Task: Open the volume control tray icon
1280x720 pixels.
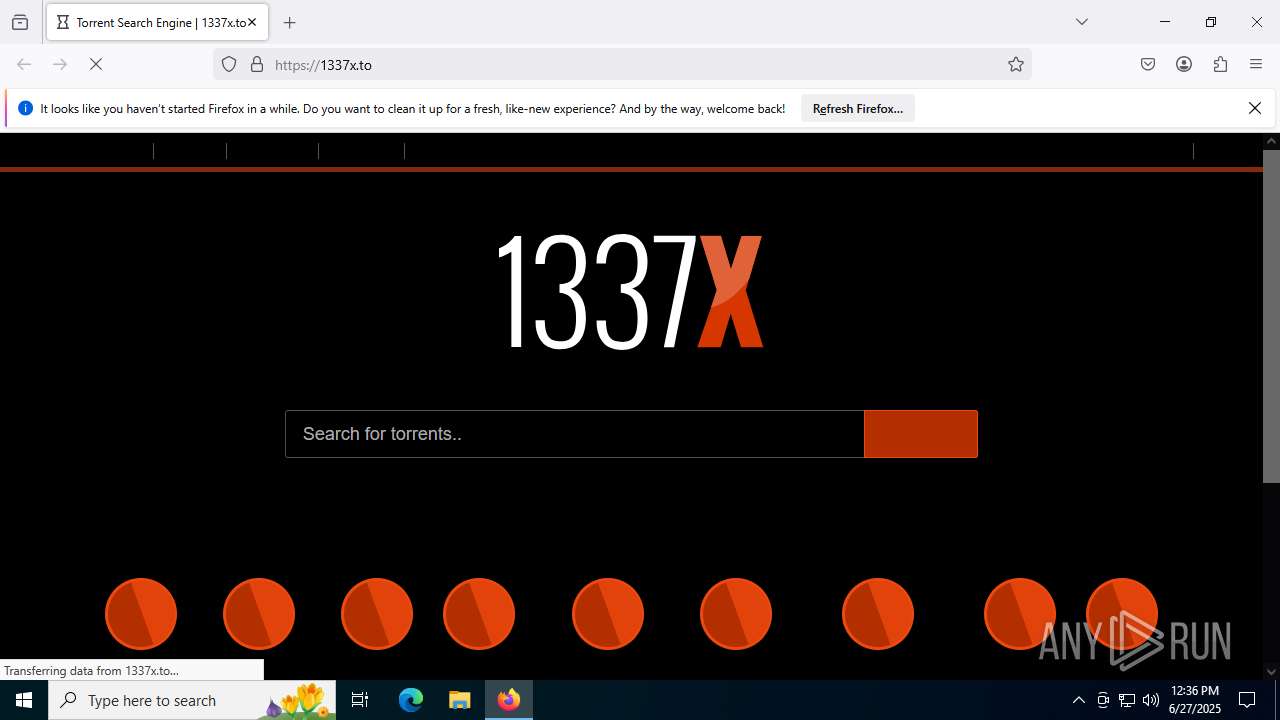Action: (1151, 700)
